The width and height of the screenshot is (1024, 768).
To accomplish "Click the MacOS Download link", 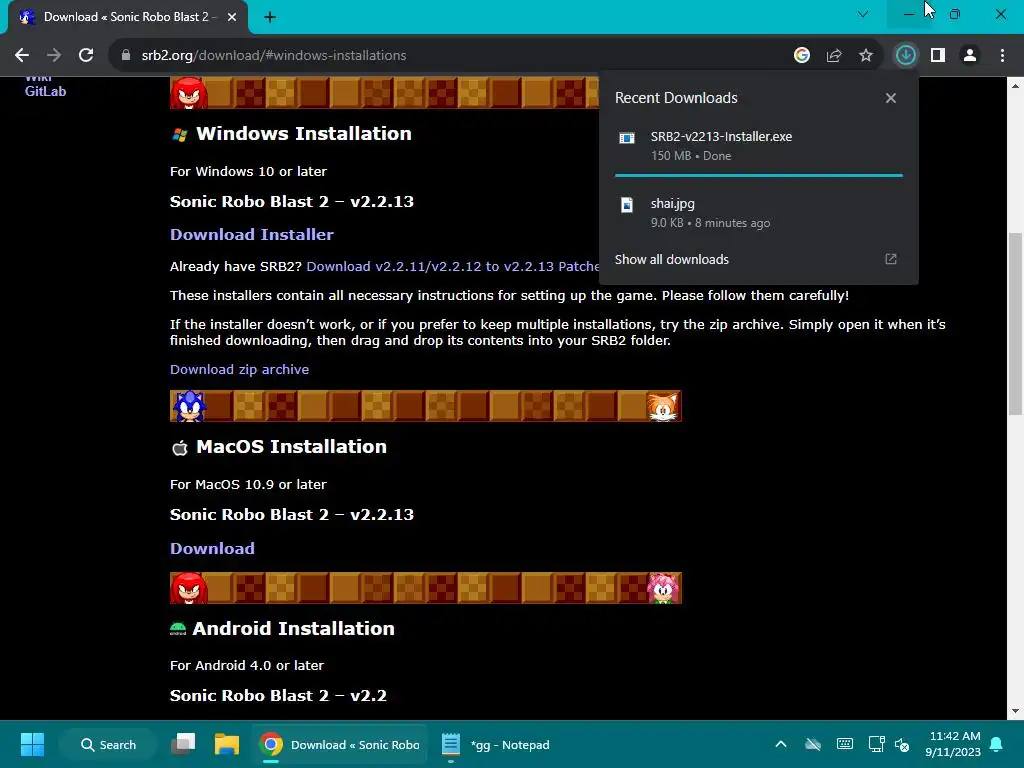I will pos(212,549).
